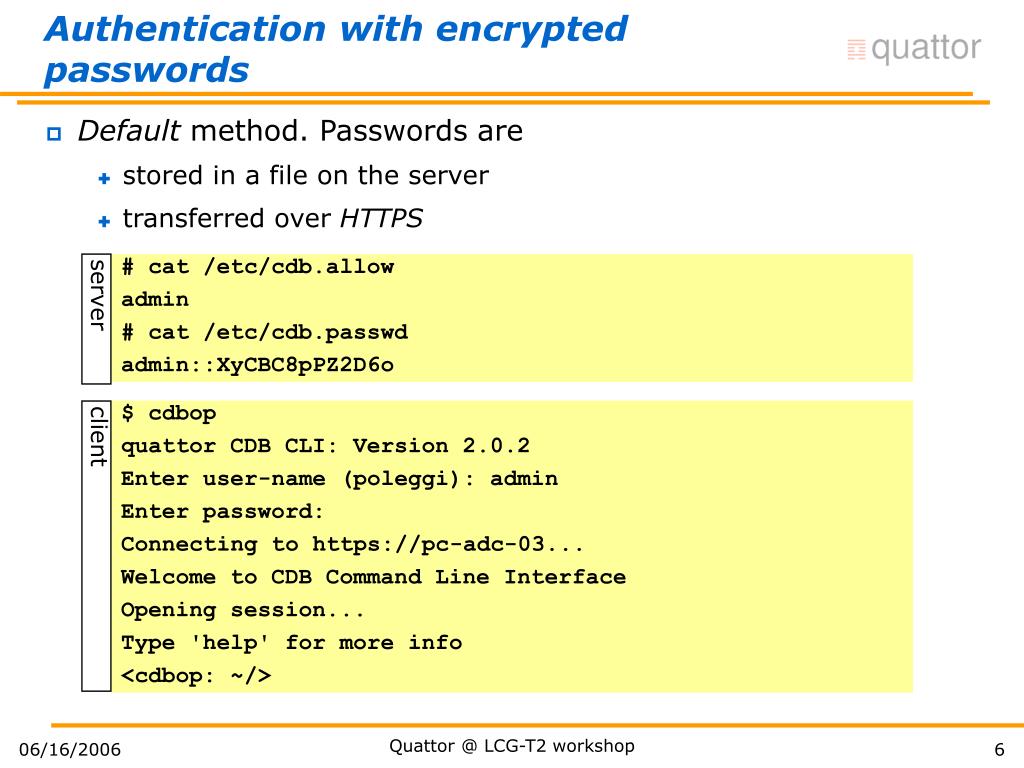Click the plus bullet beside 'transferred over HTTPS'
Screen dimensions: 1024x768
pyautogui.click(x=104, y=221)
